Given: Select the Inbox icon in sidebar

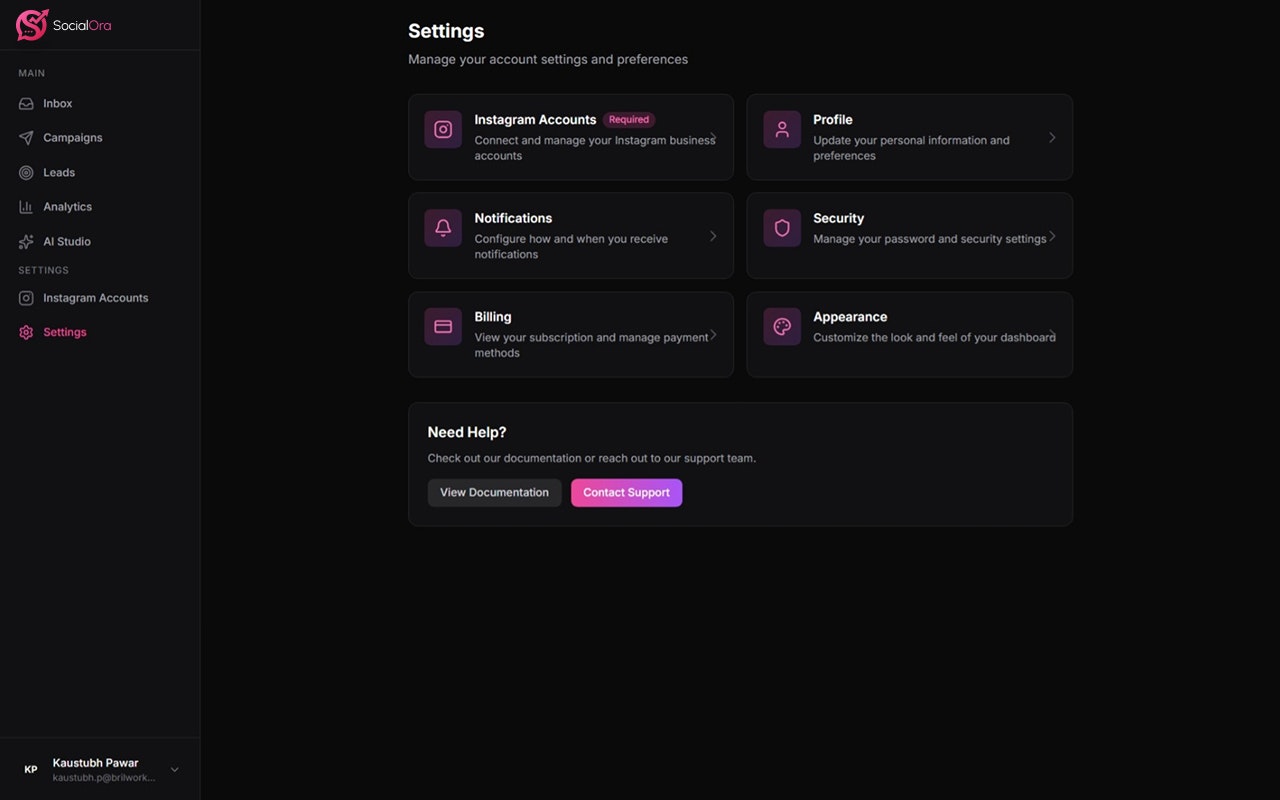Looking at the screenshot, I should click(24, 103).
